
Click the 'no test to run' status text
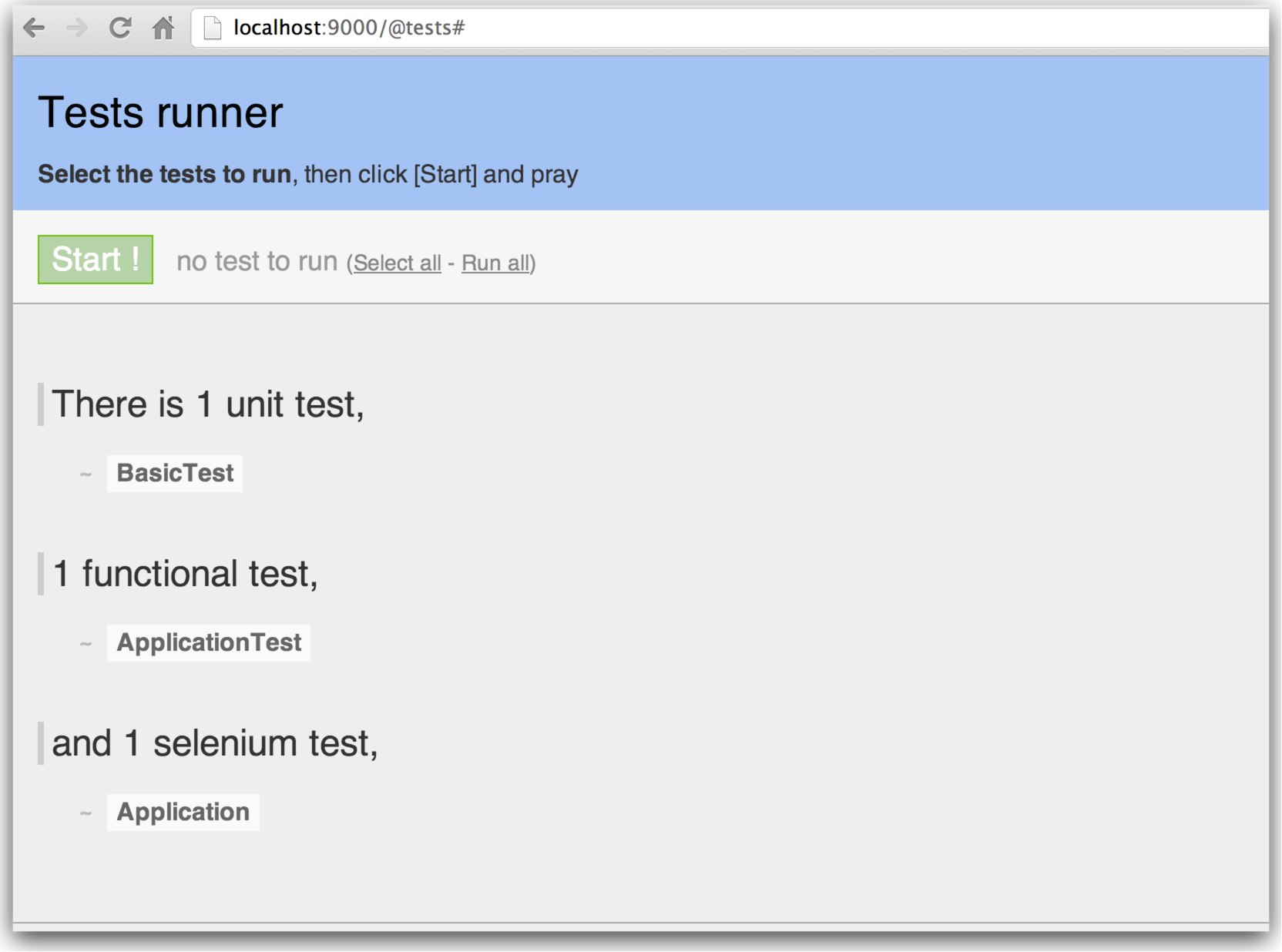pos(257,262)
